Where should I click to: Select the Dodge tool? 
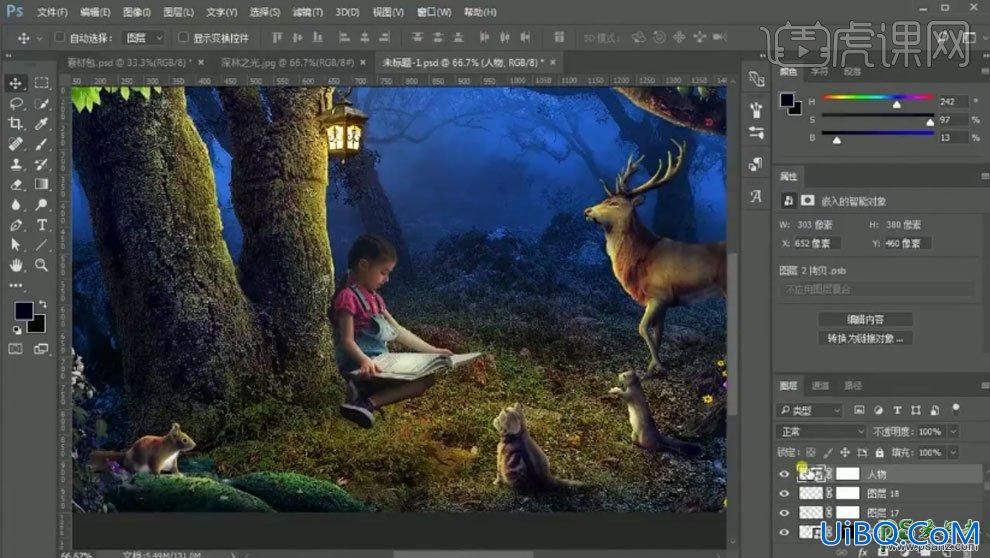pyautogui.click(x=42, y=205)
